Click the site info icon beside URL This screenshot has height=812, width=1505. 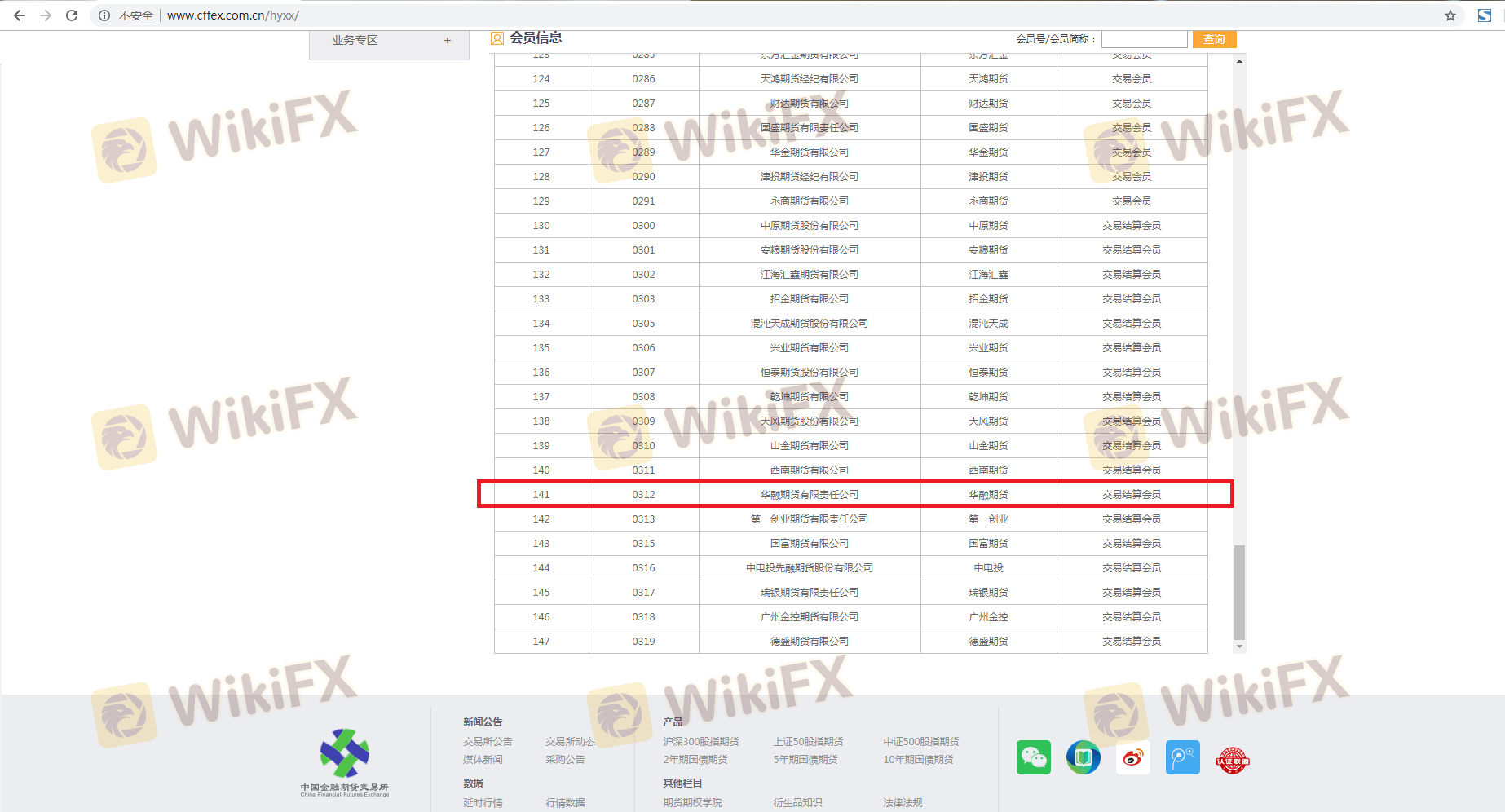(104, 15)
